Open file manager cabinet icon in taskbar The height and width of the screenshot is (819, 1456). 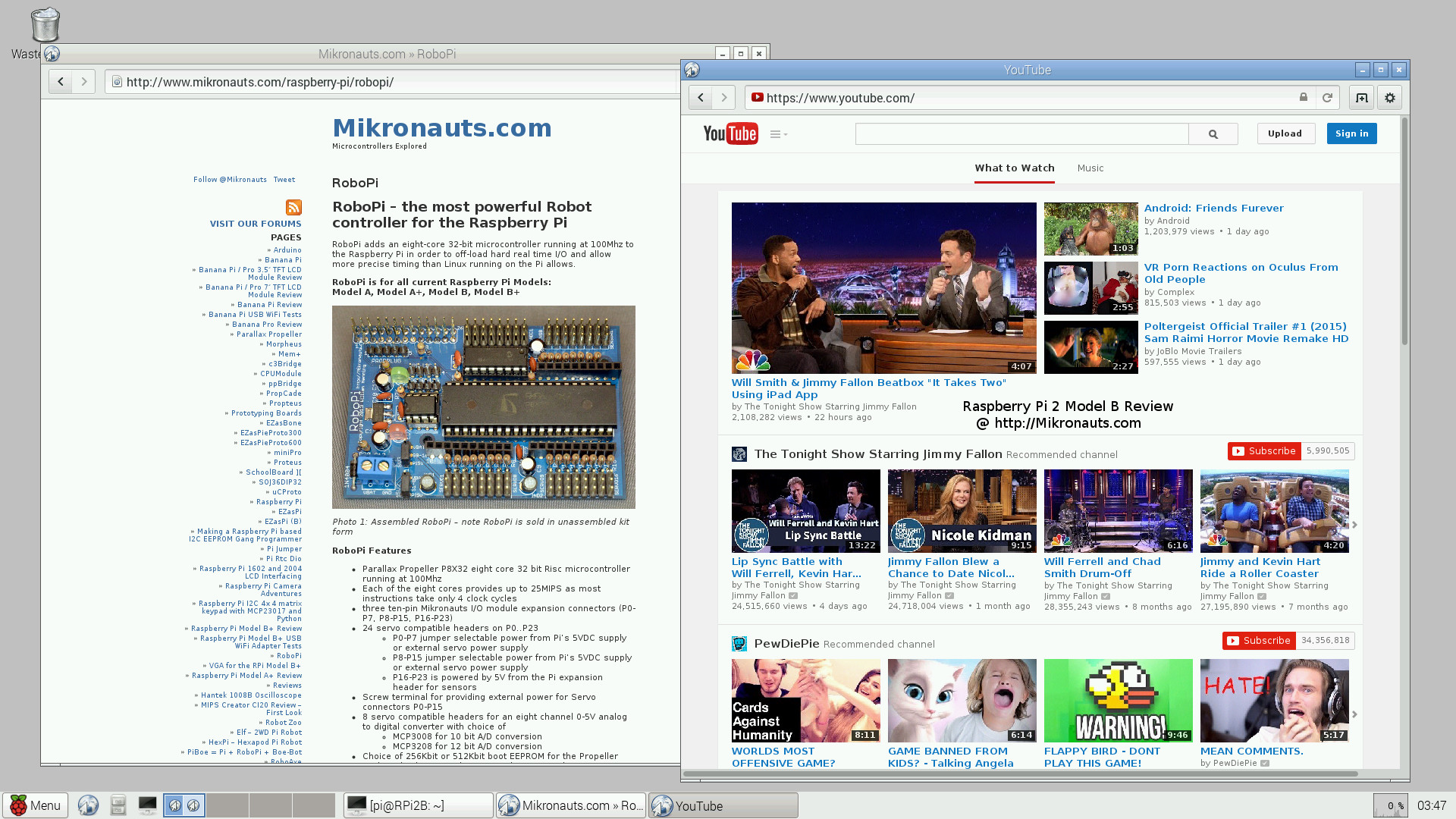(118, 805)
